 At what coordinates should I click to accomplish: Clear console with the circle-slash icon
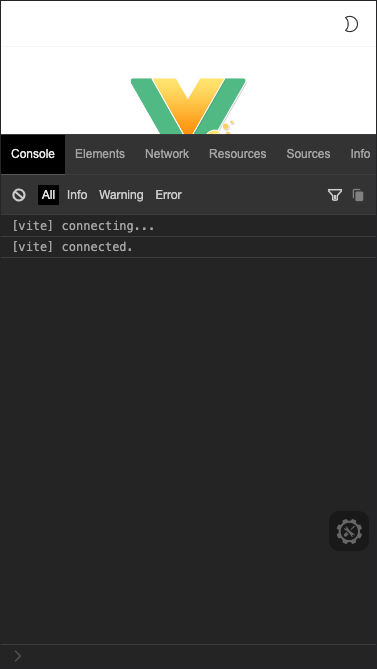(19, 195)
